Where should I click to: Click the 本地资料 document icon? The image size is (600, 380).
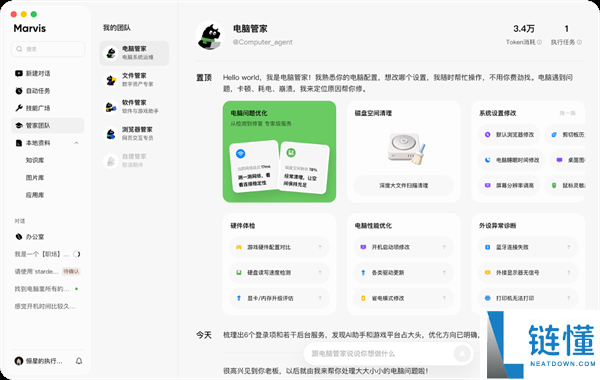[x=19, y=143]
